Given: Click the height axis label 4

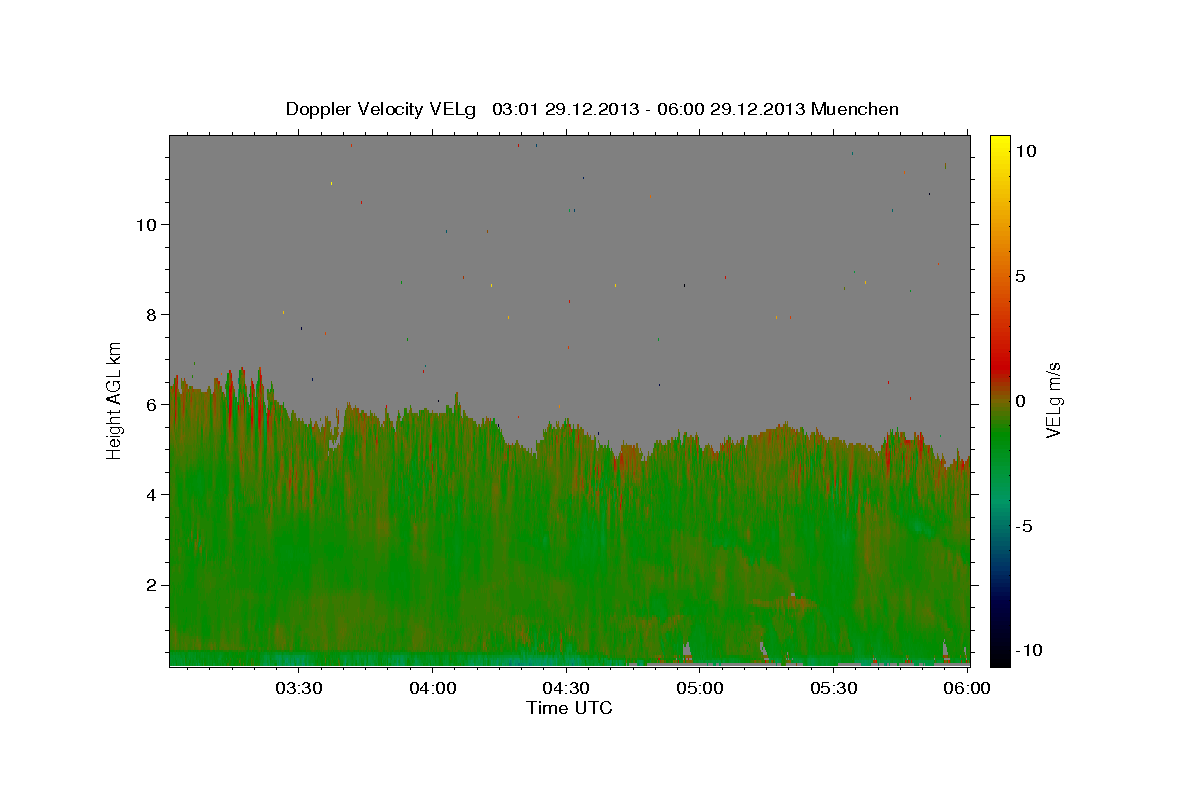Looking at the screenshot, I should tap(150, 494).
